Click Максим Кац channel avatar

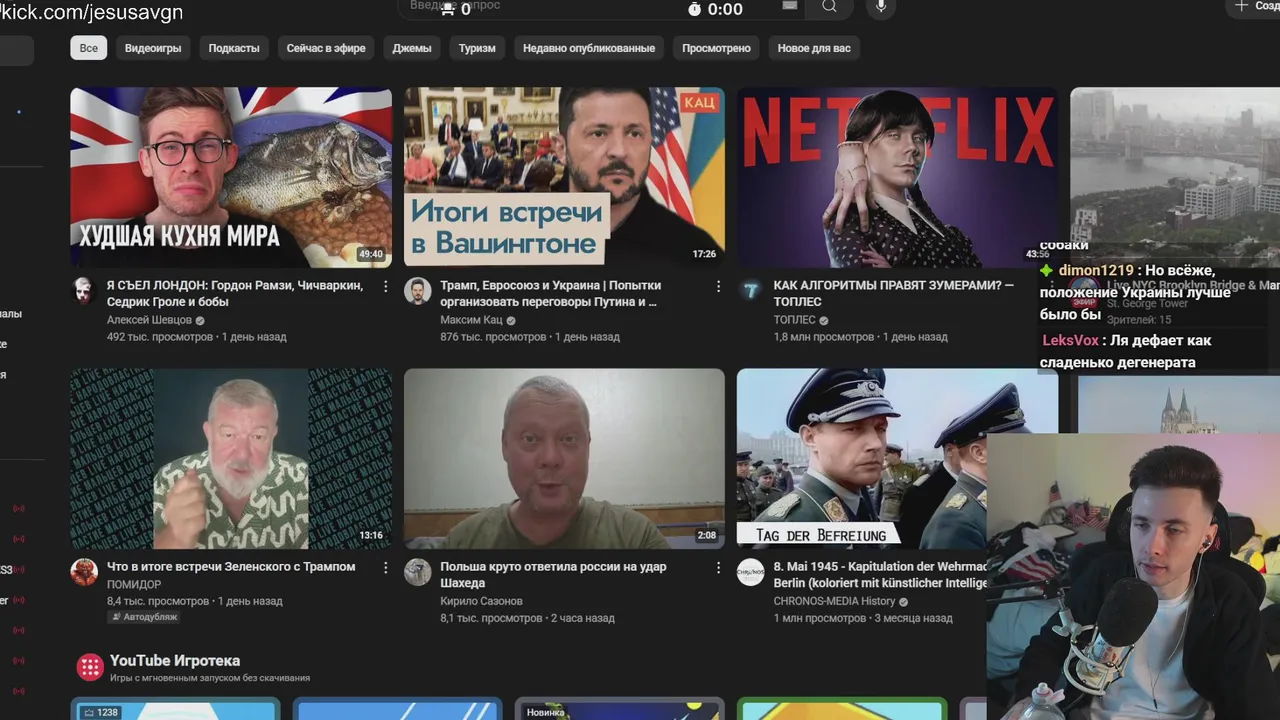[x=417, y=291]
